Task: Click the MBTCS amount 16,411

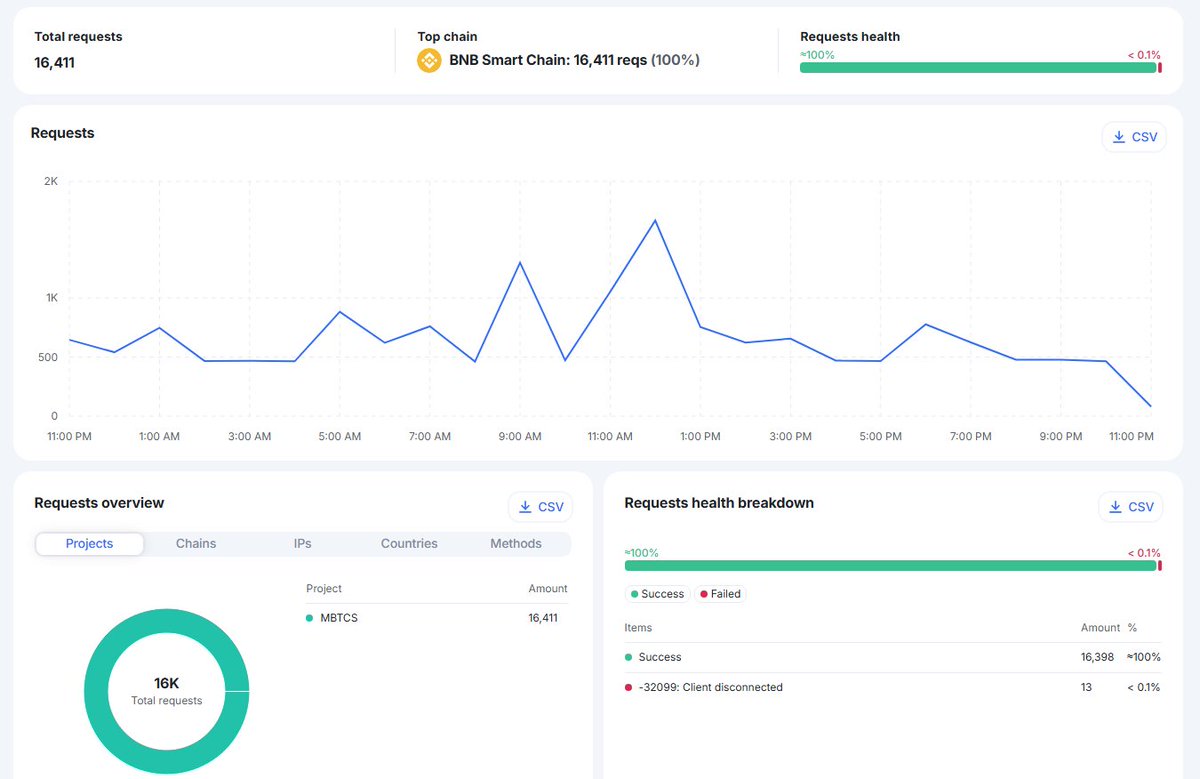Action: click(543, 618)
